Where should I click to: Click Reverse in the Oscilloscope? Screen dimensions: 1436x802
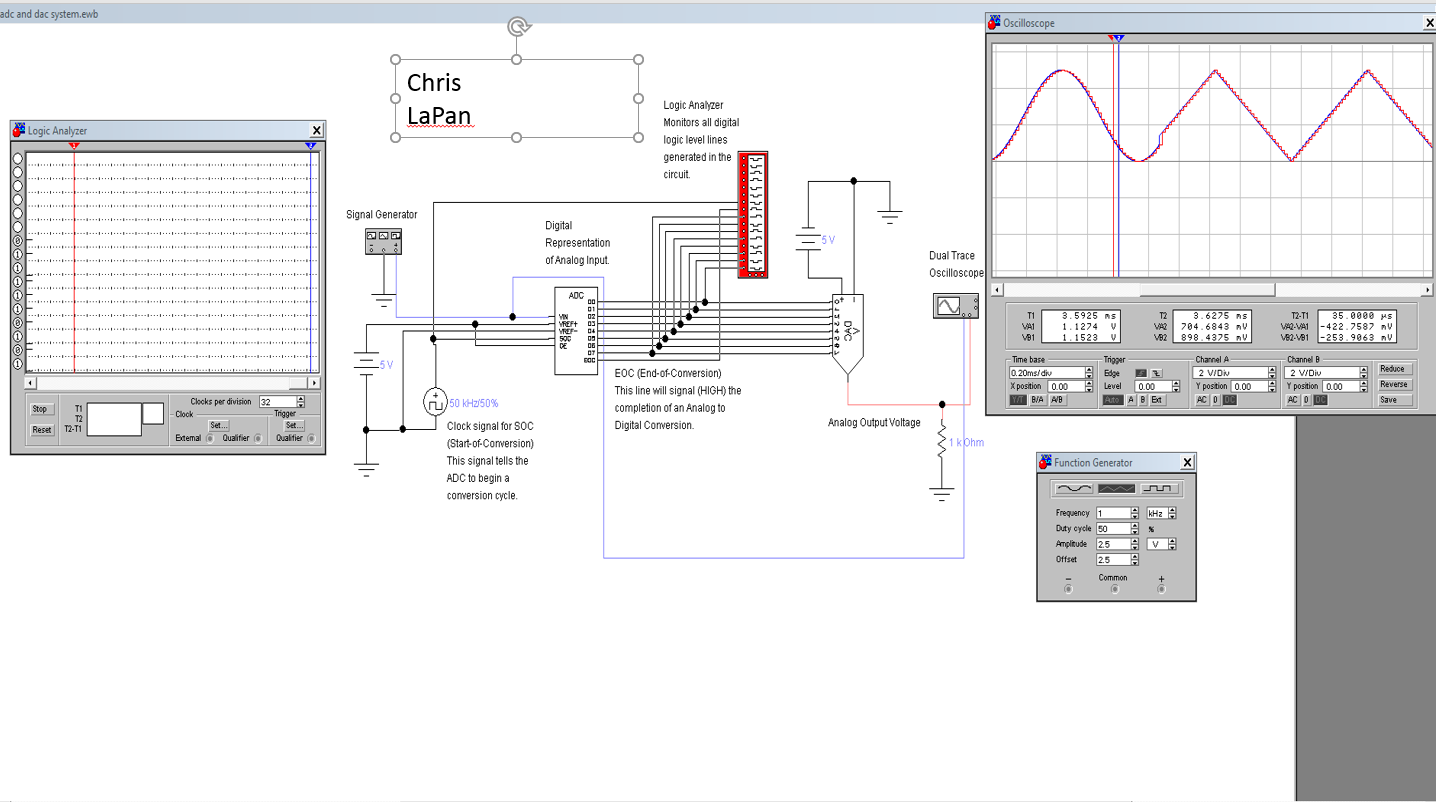(1393, 384)
